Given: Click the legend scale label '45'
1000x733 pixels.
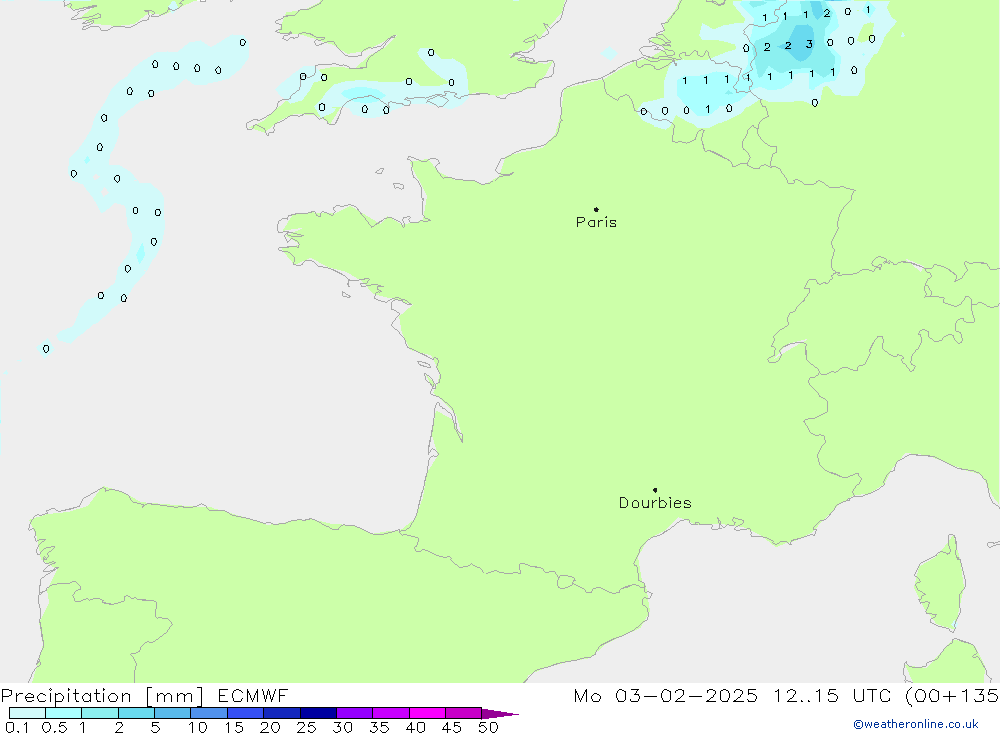Looking at the screenshot, I should point(452,727).
